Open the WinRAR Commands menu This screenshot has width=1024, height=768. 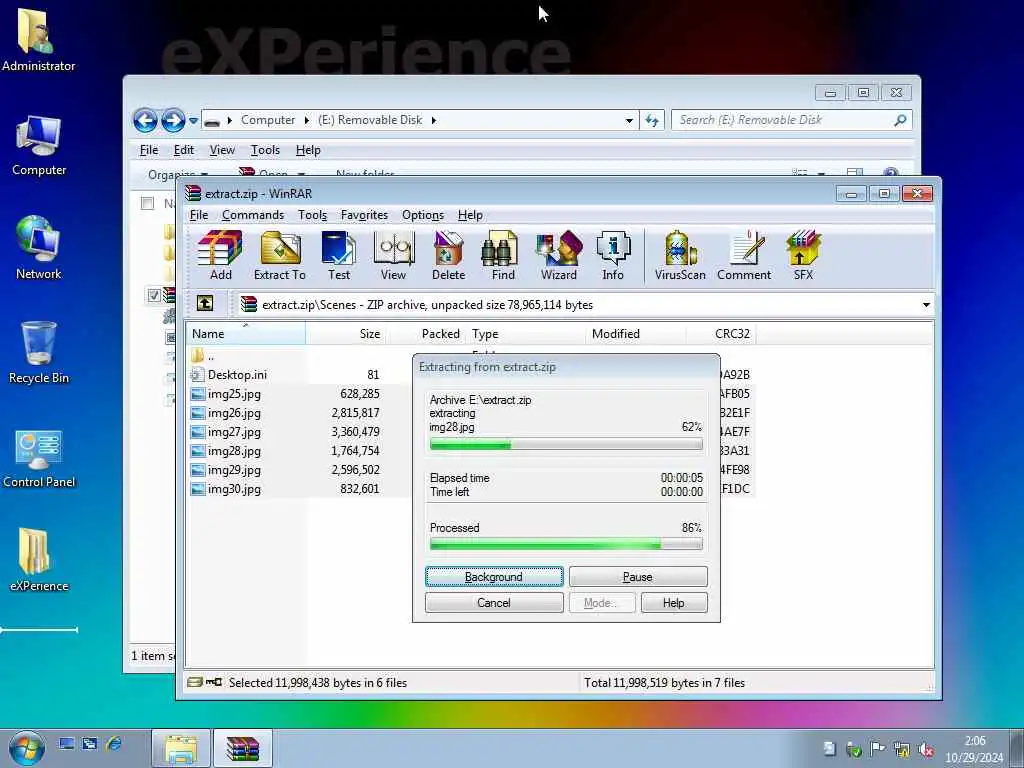coord(253,215)
